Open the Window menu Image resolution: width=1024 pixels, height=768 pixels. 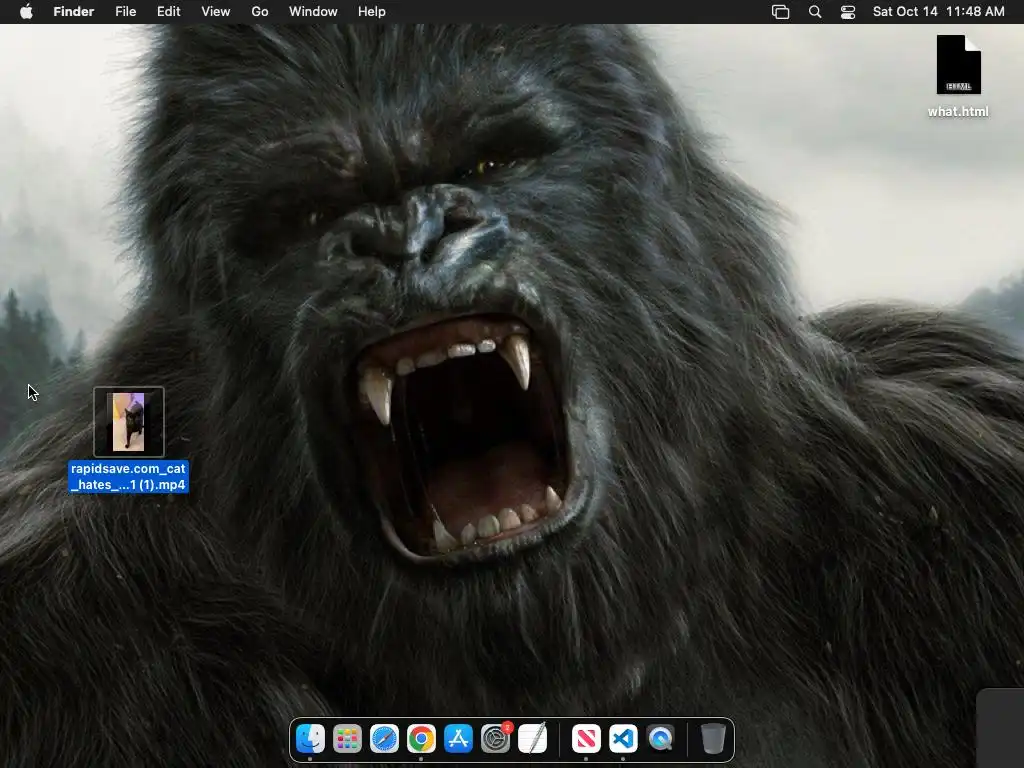click(x=313, y=12)
